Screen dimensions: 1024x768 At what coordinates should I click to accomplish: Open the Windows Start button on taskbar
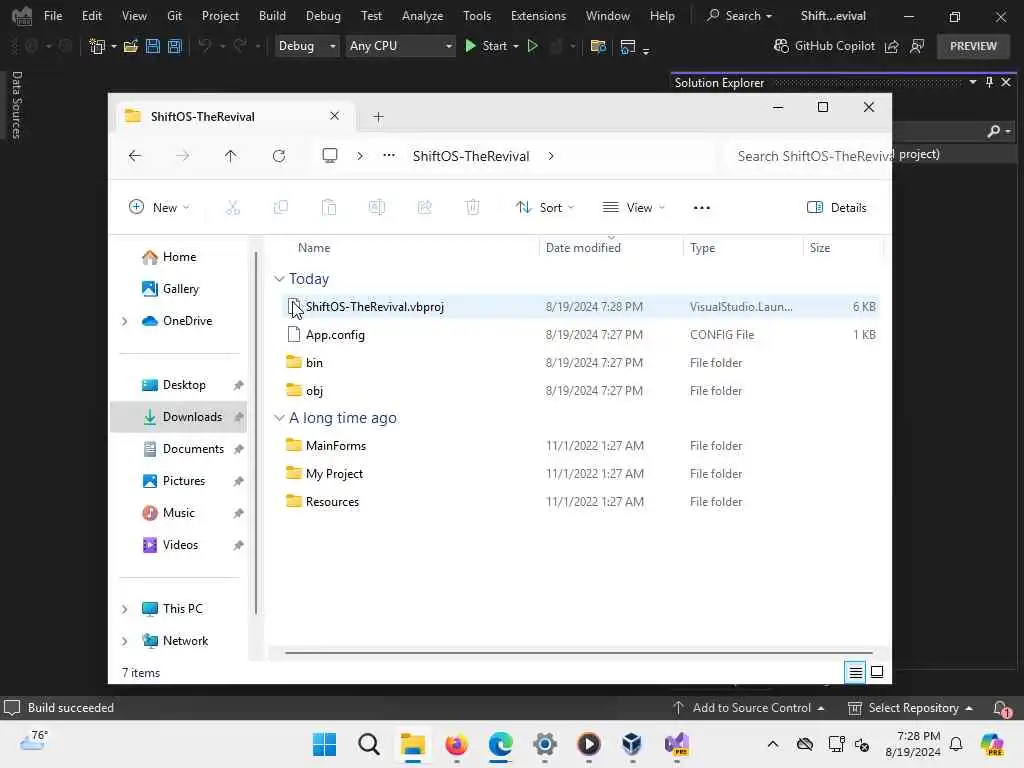click(325, 744)
